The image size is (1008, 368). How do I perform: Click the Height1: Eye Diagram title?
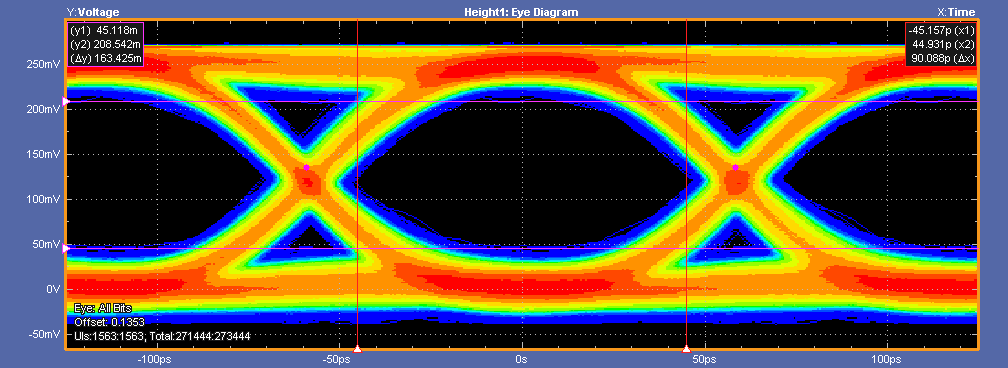coord(521,12)
